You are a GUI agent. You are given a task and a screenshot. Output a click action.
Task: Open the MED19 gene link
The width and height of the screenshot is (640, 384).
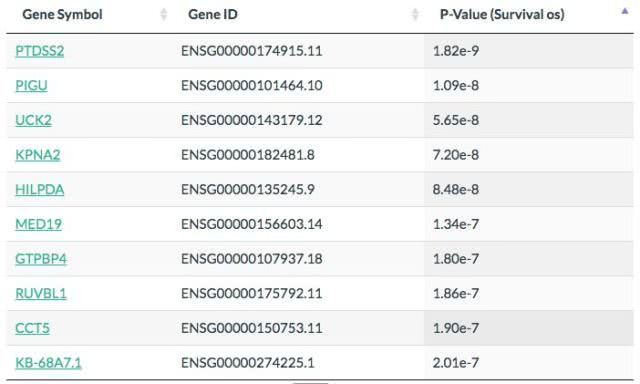click(38, 224)
